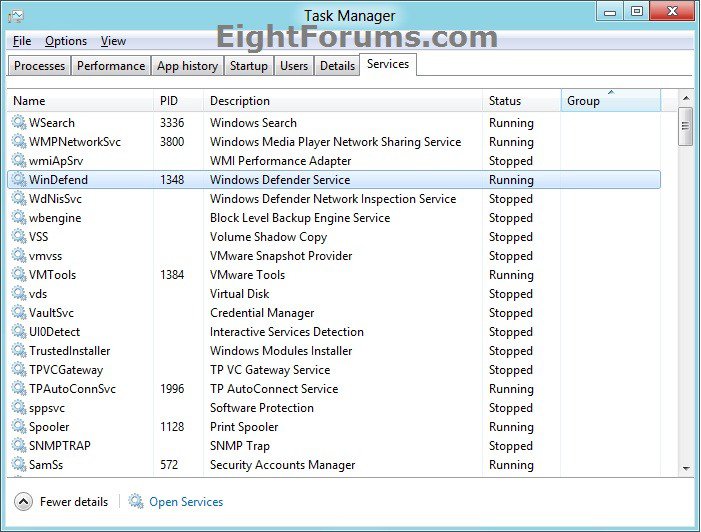701x532 pixels.
Task: Open the File menu
Action: (22, 41)
